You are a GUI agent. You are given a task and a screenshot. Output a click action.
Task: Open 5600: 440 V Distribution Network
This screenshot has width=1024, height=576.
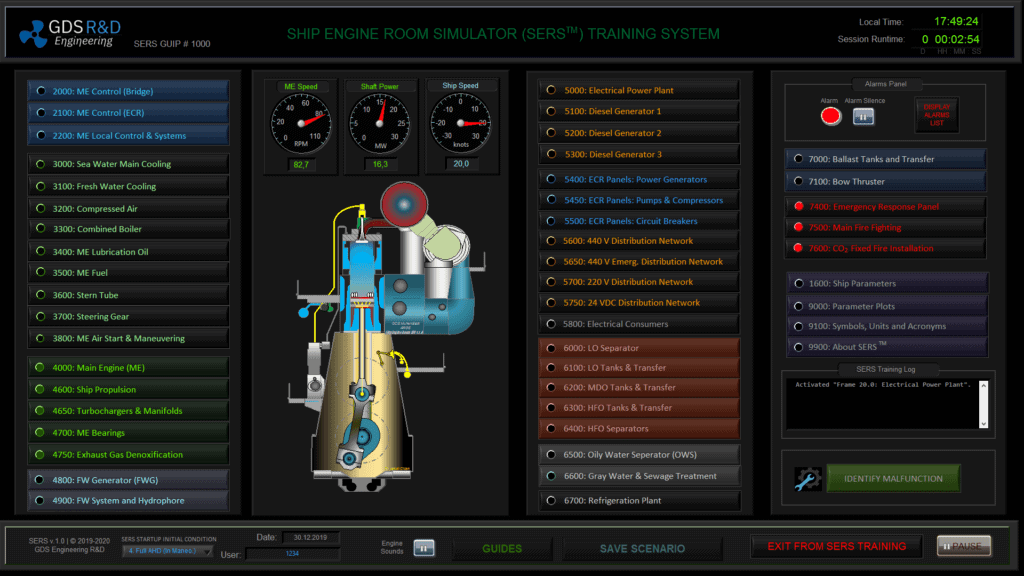pos(639,240)
